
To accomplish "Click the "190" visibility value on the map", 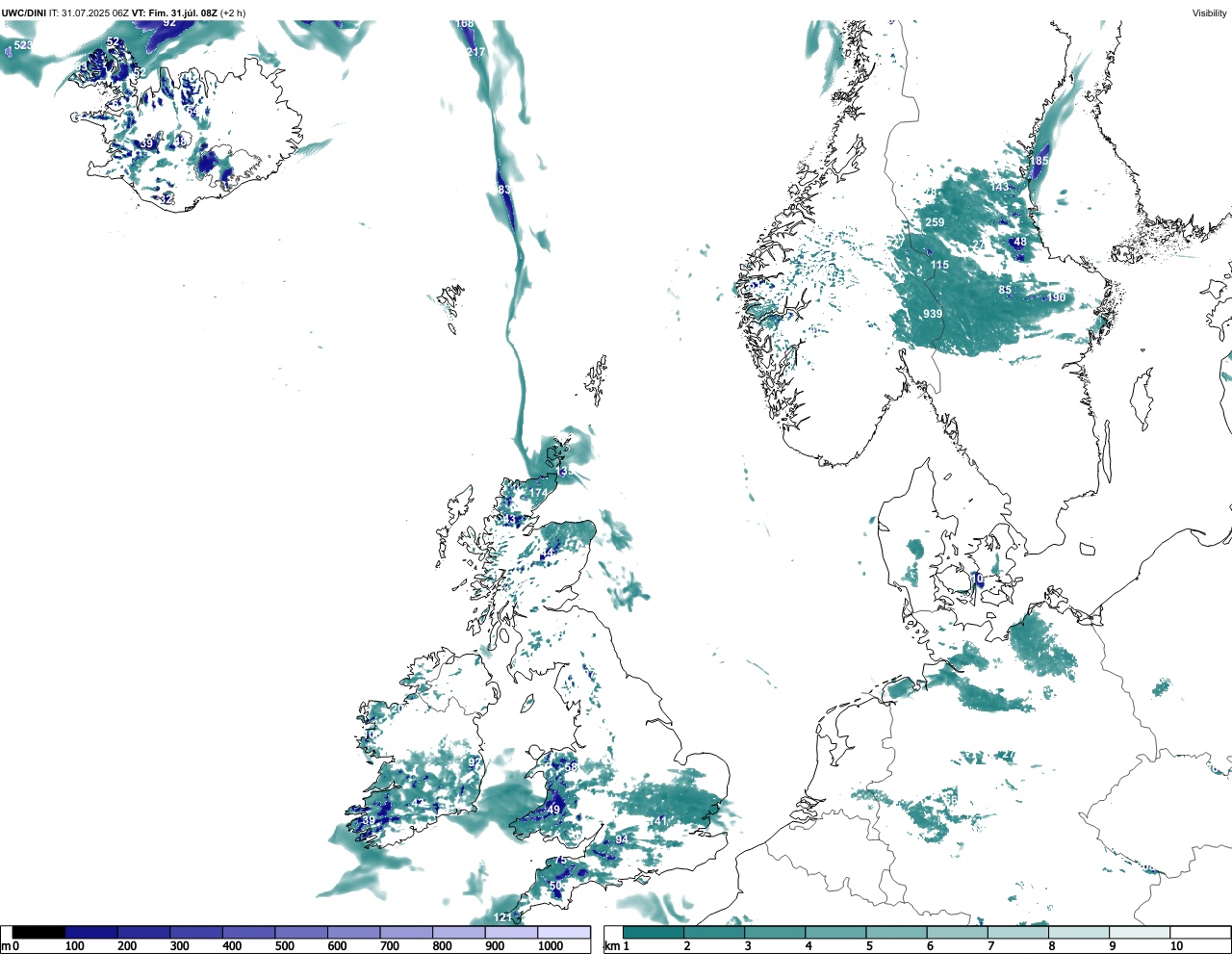I will point(1057,297).
